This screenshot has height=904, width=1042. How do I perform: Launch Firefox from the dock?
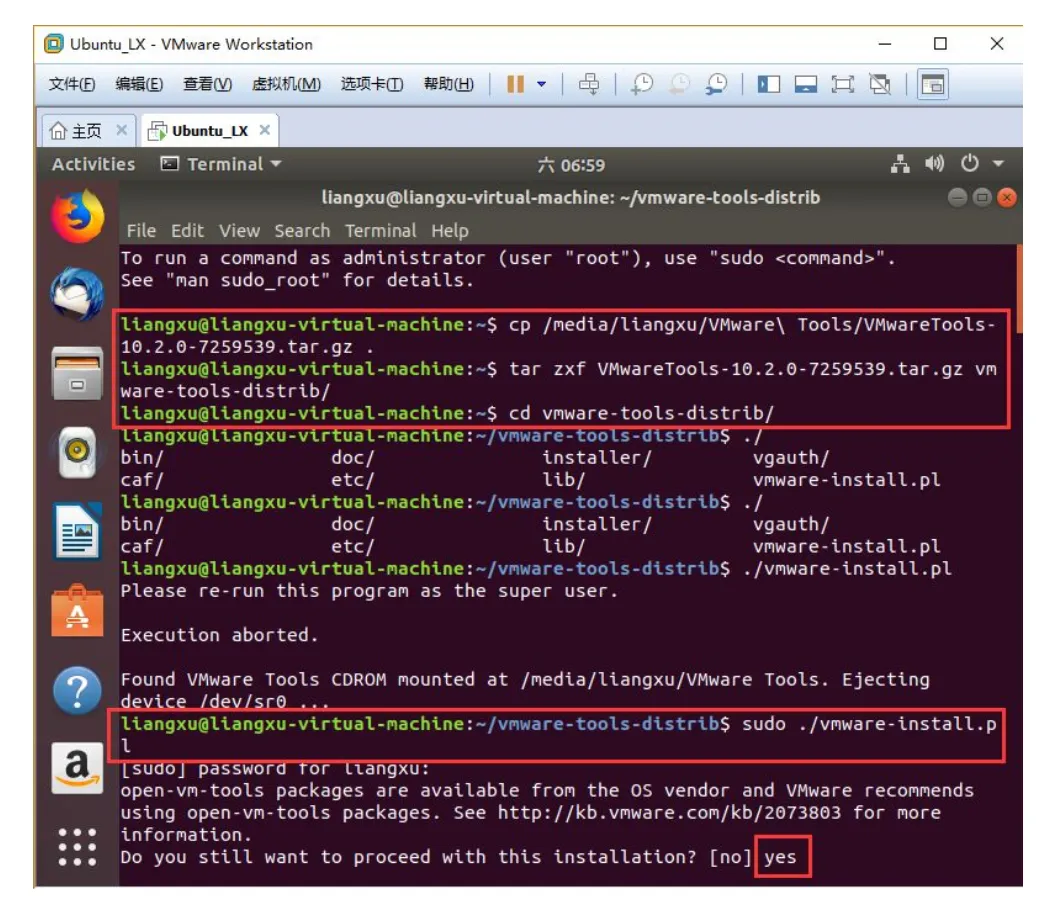[x=77, y=217]
